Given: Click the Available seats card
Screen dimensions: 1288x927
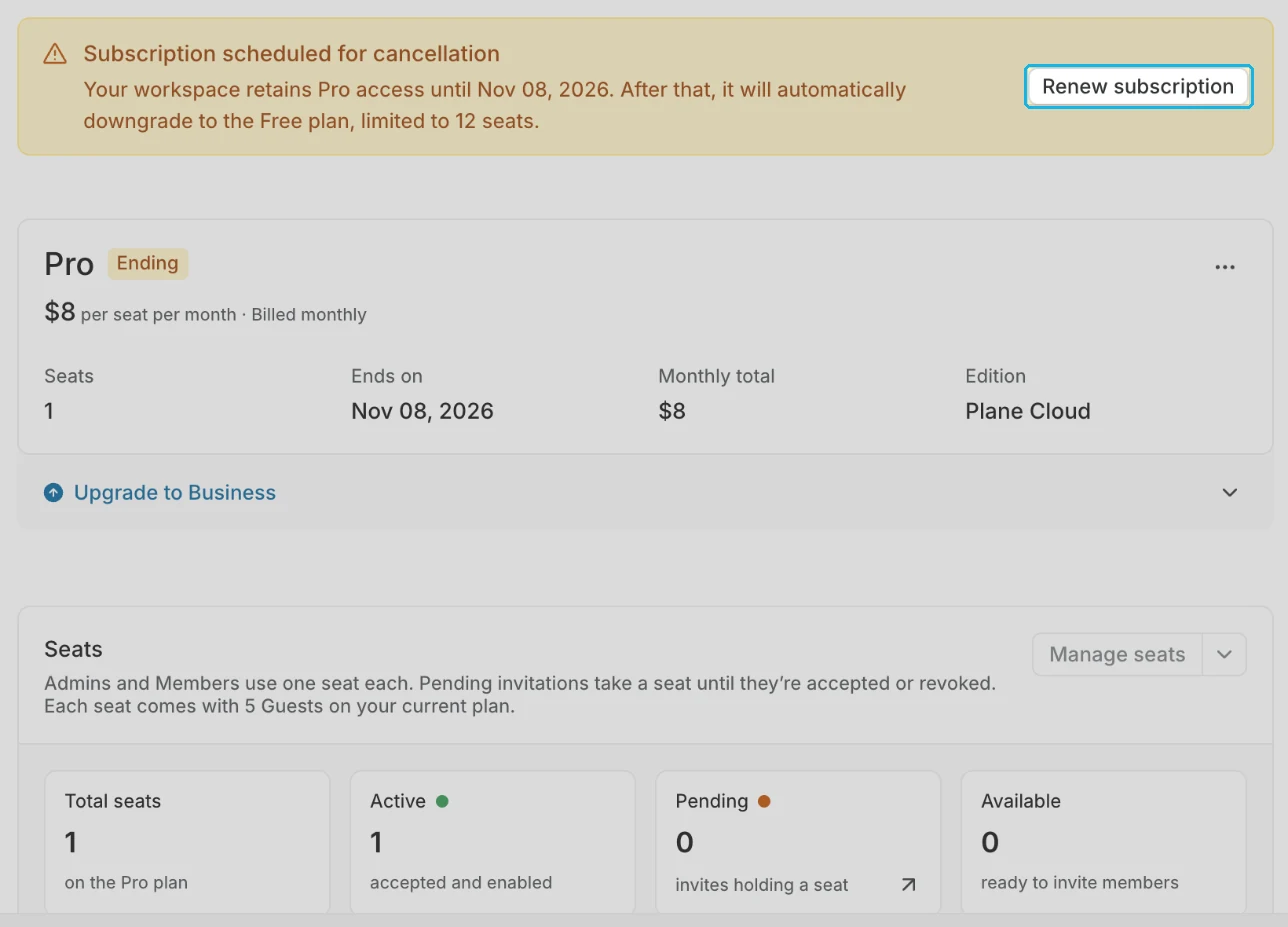Looking at the screenshot, I should click(1104, 842).
